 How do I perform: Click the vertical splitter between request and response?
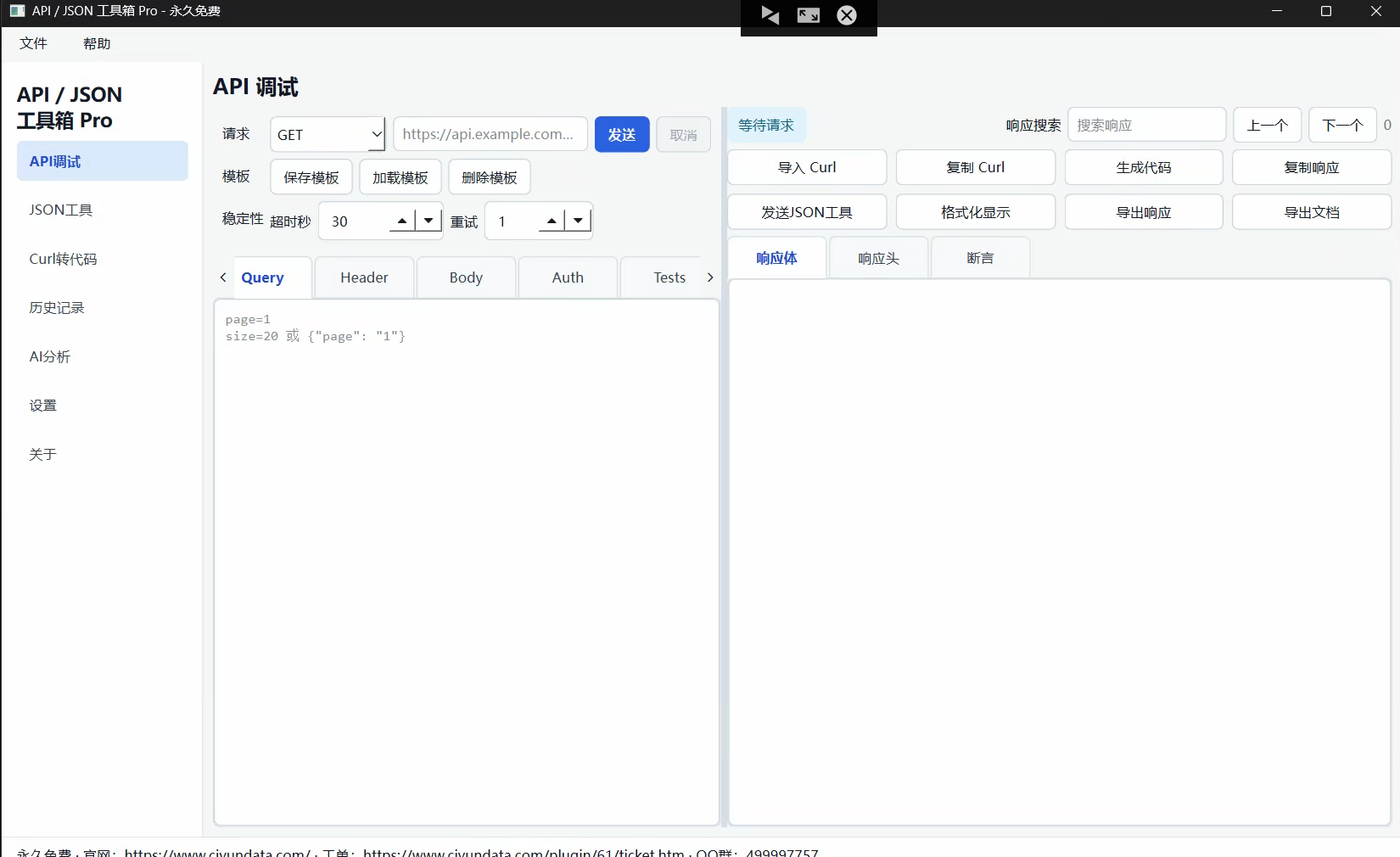724,467
